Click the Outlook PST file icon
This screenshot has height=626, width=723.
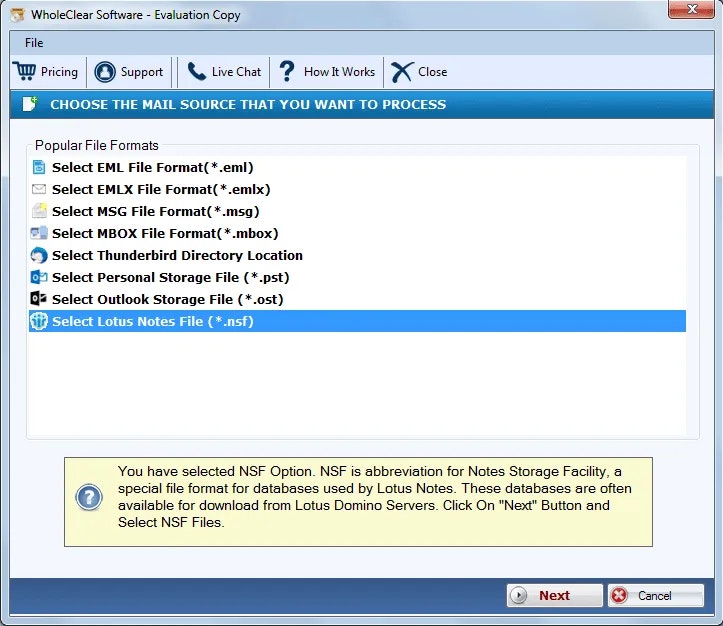pyautogui.click(x=39, y=277)
